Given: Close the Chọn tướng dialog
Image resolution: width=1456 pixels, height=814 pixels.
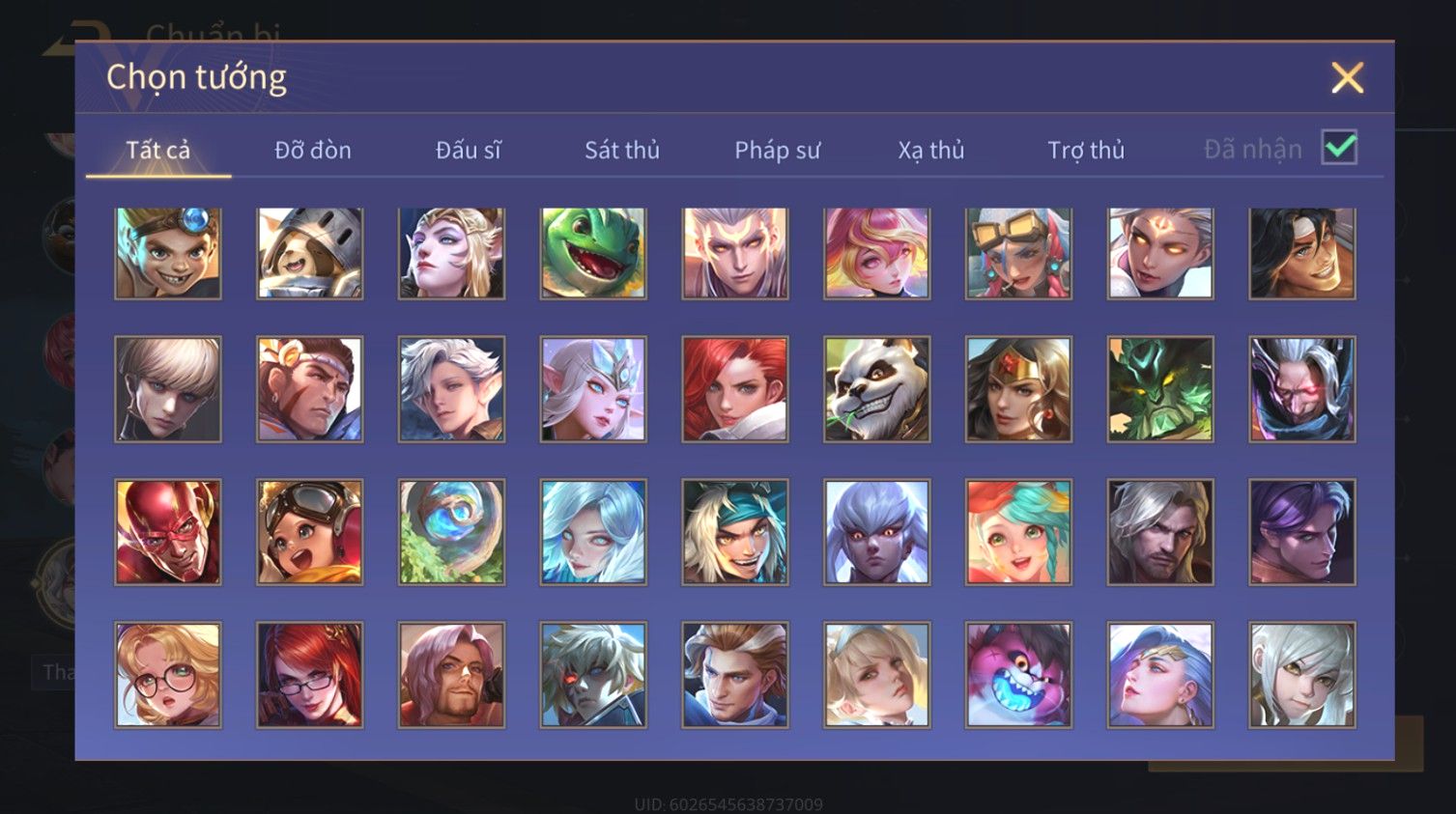Looking at the screenshot, I should point(1347,77).
